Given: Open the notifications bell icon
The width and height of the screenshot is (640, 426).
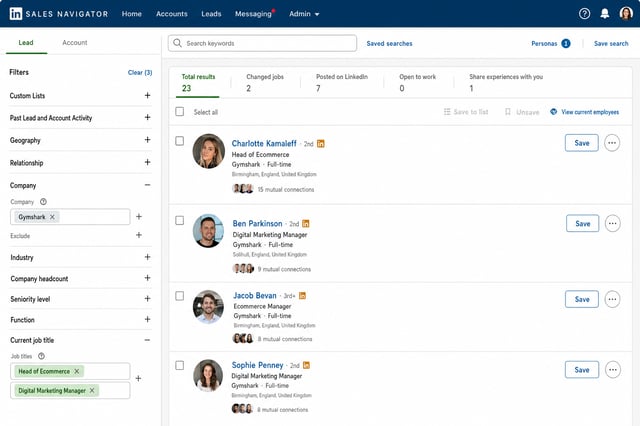Looking at the screenshot, I should coord(604,13).
